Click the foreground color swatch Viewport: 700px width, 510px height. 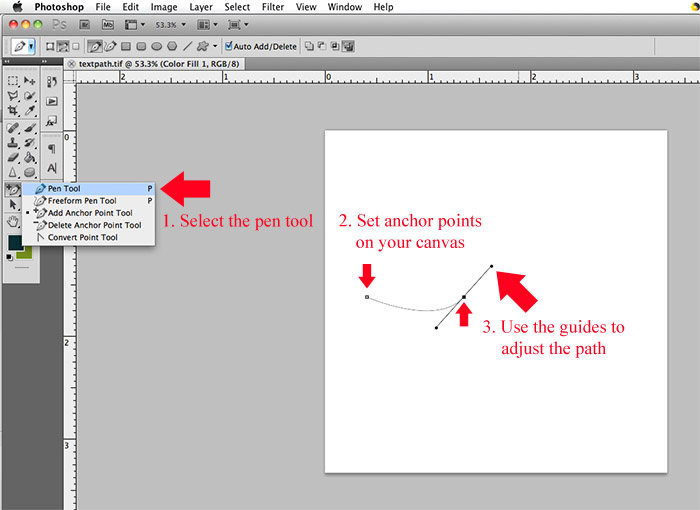[x=14, y=242]
